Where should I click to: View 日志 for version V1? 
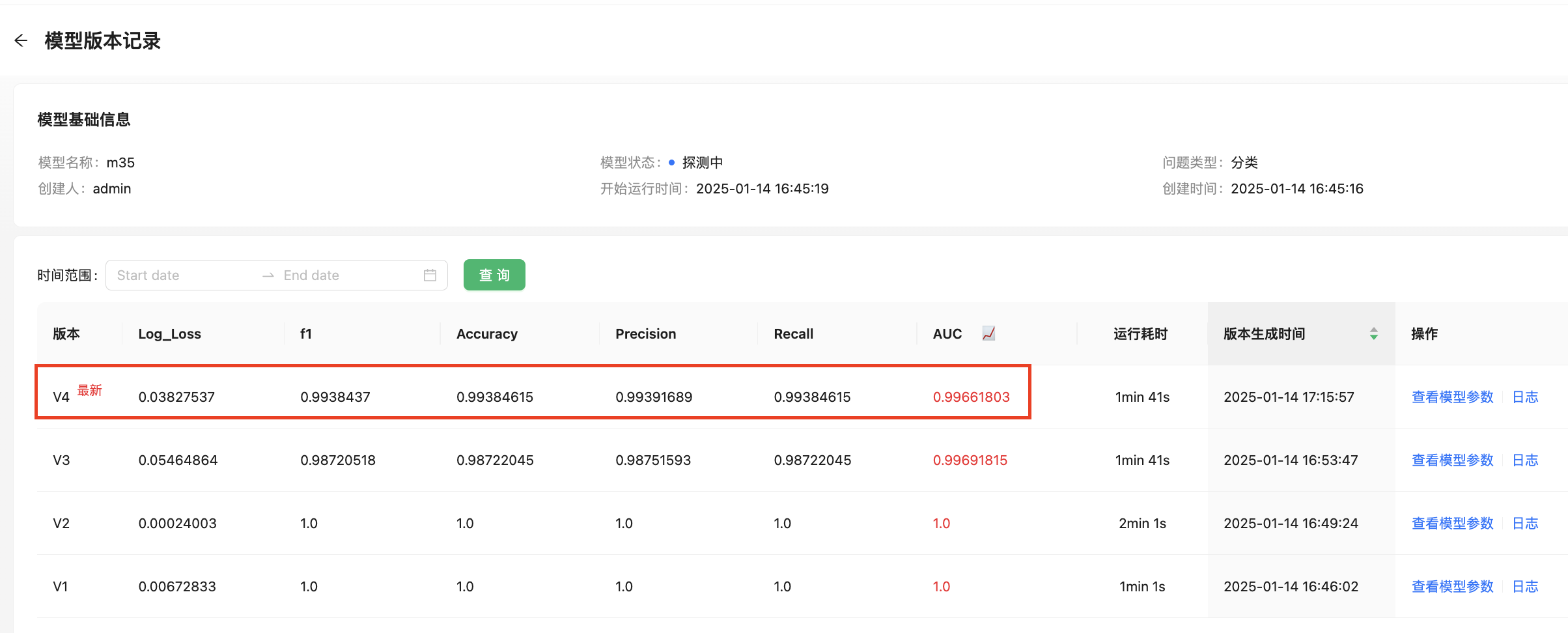(1524, 587)
